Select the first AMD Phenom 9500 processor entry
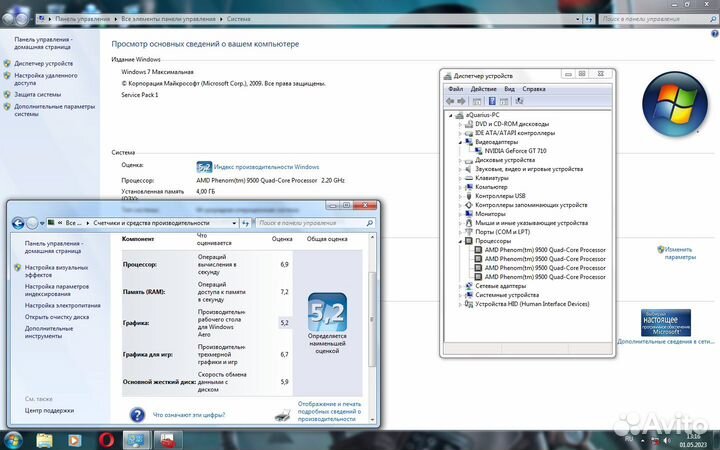Screen dimensions: 720x450 coord(545,250)
